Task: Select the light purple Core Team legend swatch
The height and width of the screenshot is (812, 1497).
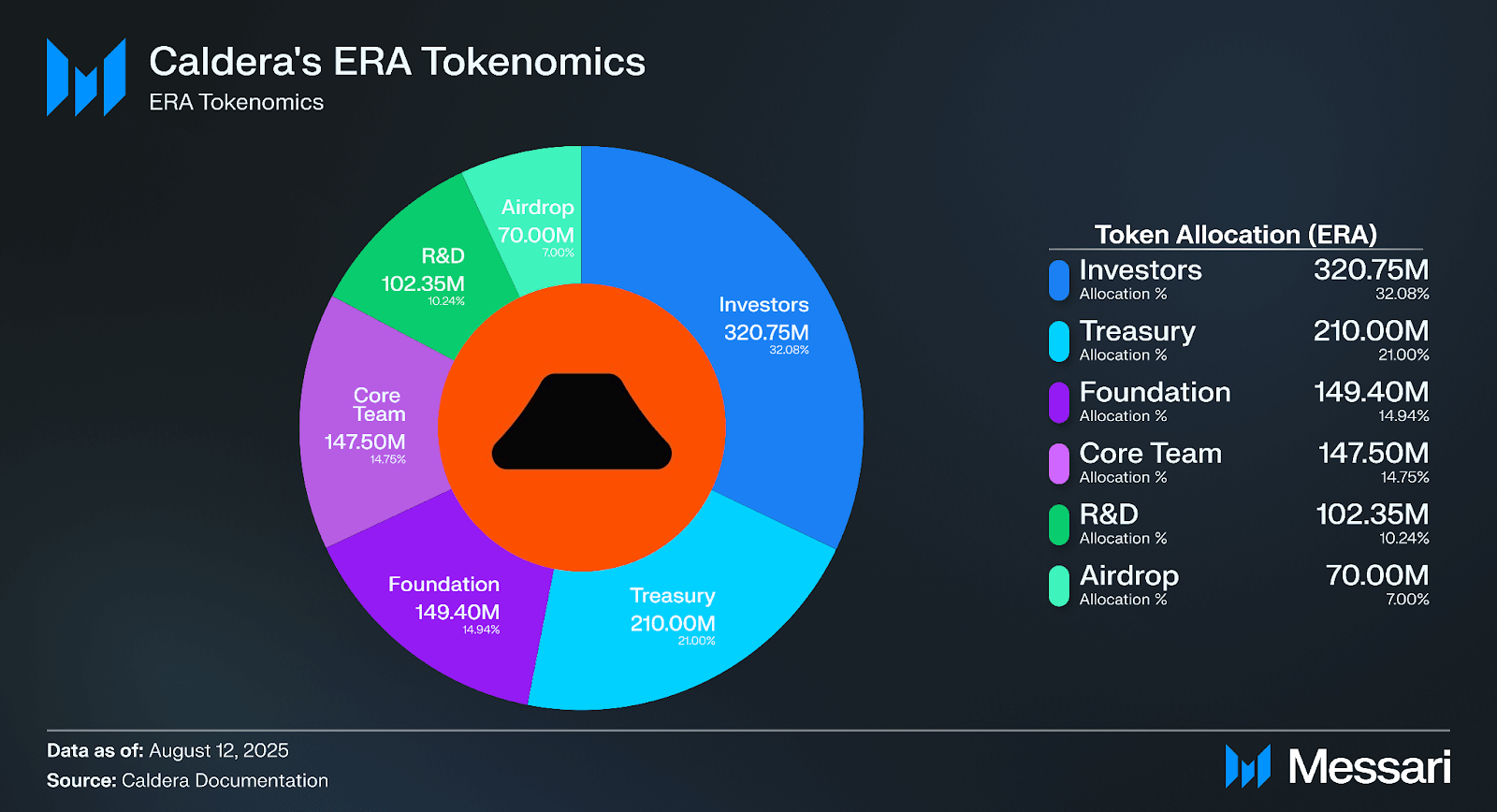Action: [1059, 464]
